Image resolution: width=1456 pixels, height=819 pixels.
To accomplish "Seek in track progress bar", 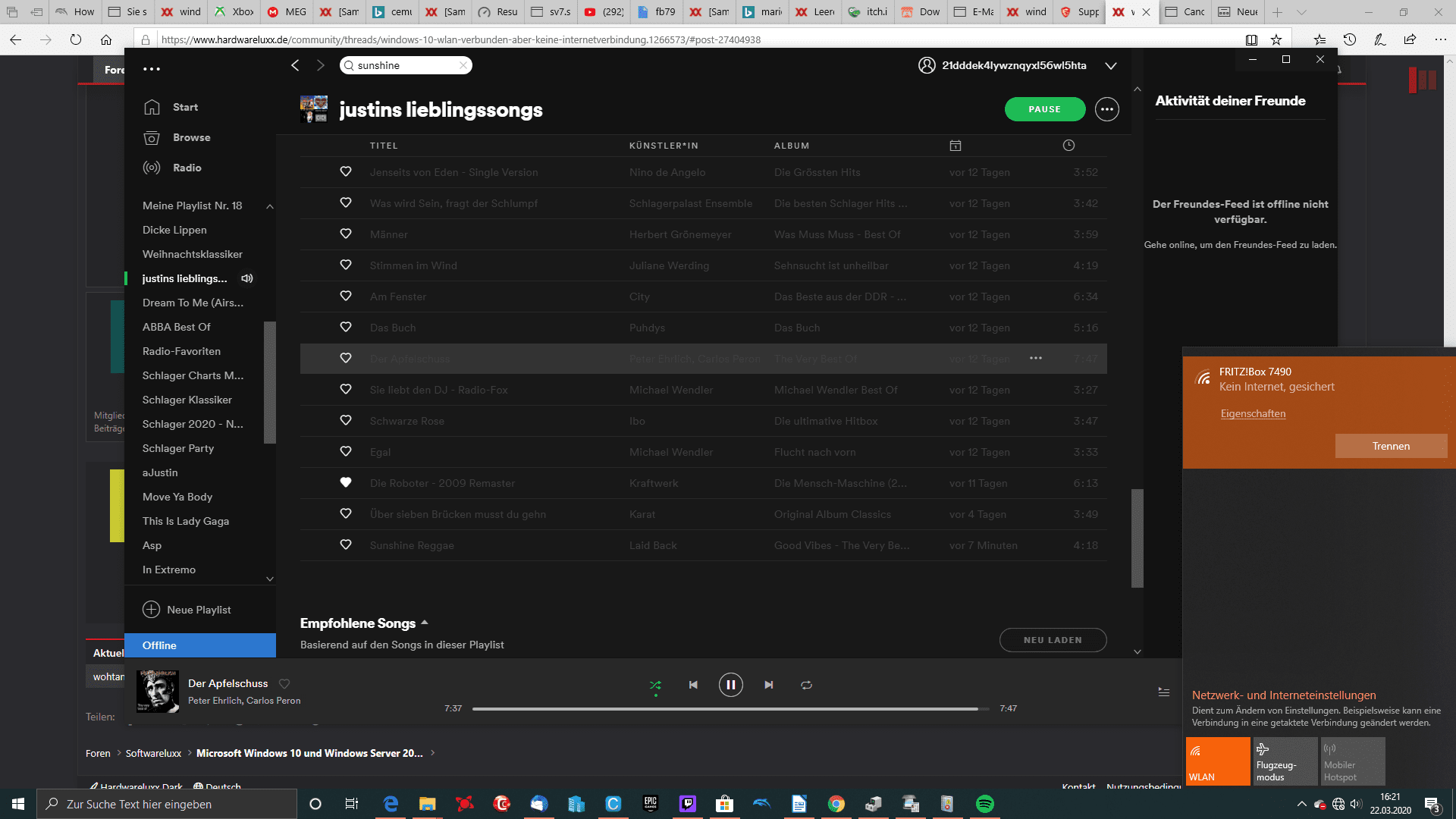I will click(730, 709).
